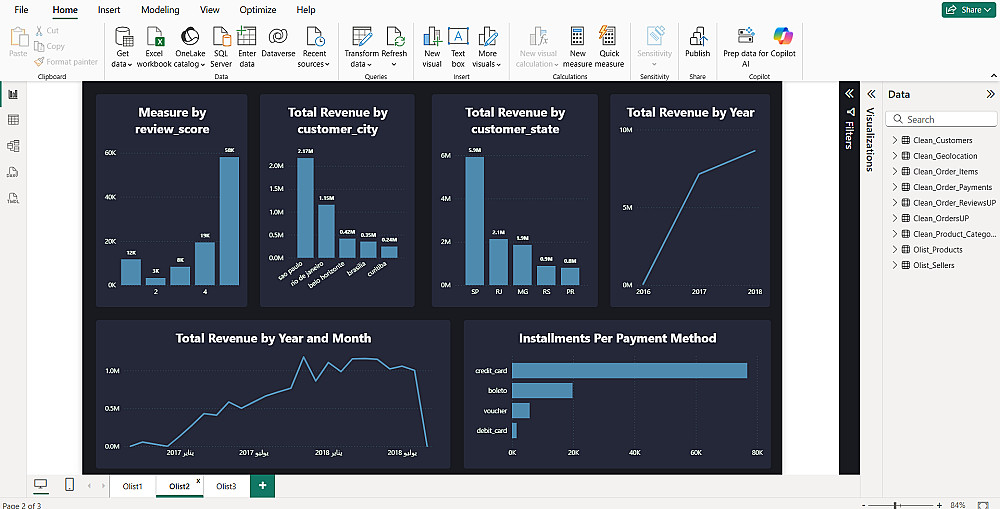The width and height of the screenshot is (1000, 509).
Task: Click the credit_card bar
Action: tap(629, 371)
